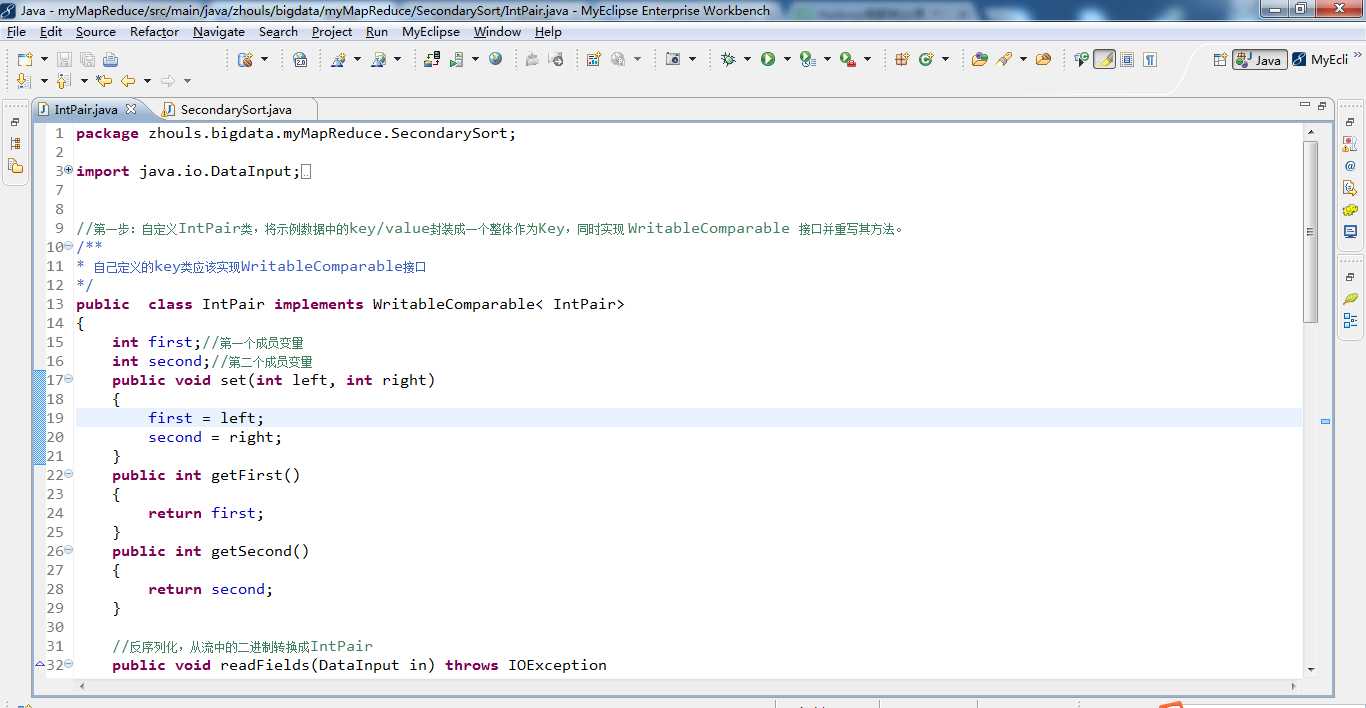The width and height of the screenshot is (1366, 708).
Task: Open the MyEclipse menu
Action: (x=431, y=32)
